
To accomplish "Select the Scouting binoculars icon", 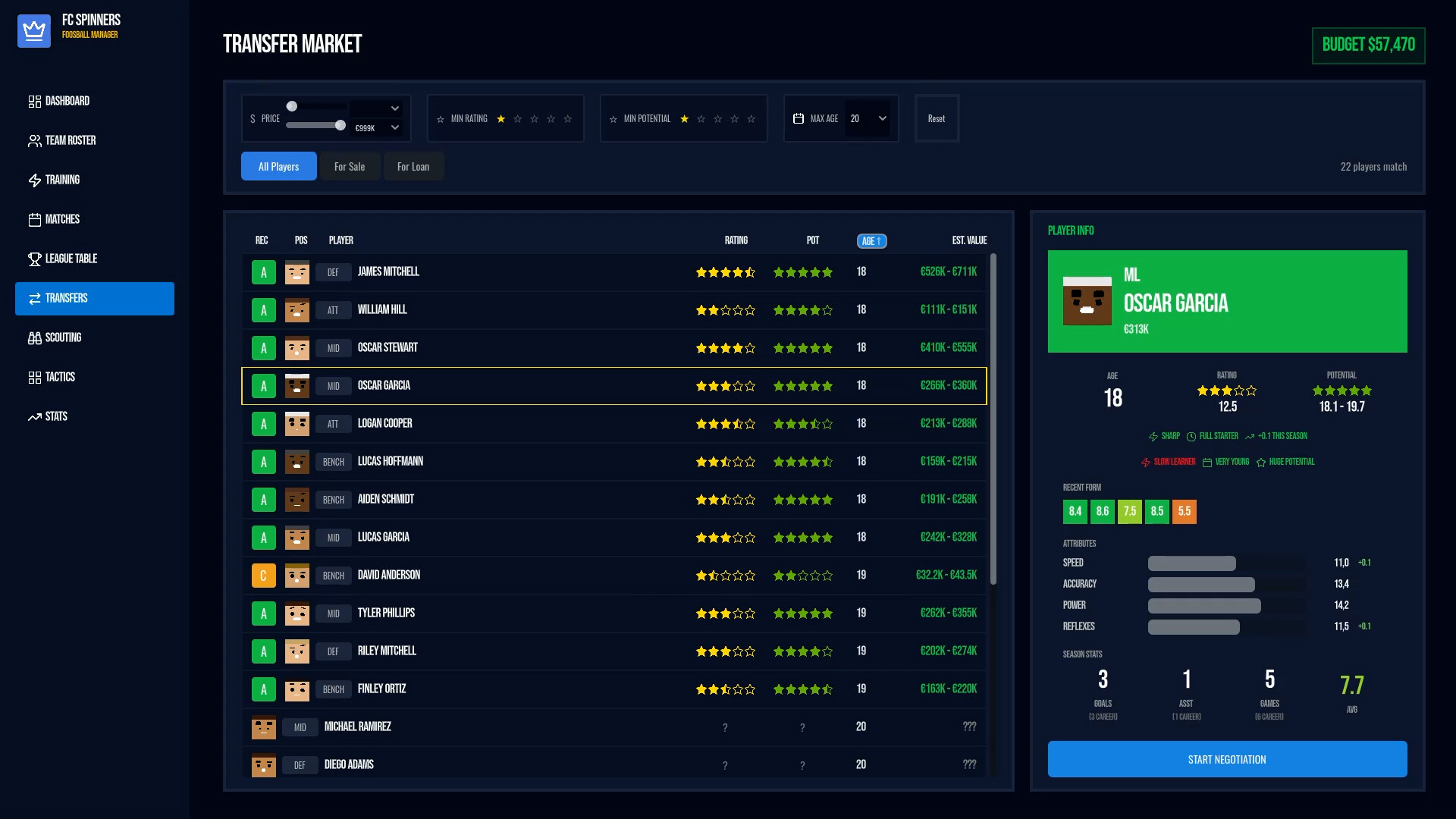I will [35, 337].
